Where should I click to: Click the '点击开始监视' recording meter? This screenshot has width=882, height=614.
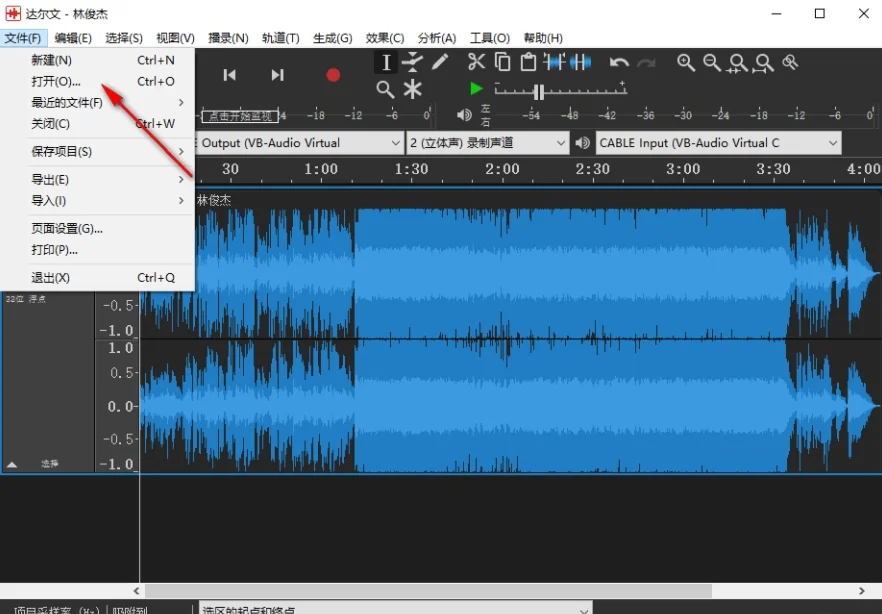click(240, 116)
